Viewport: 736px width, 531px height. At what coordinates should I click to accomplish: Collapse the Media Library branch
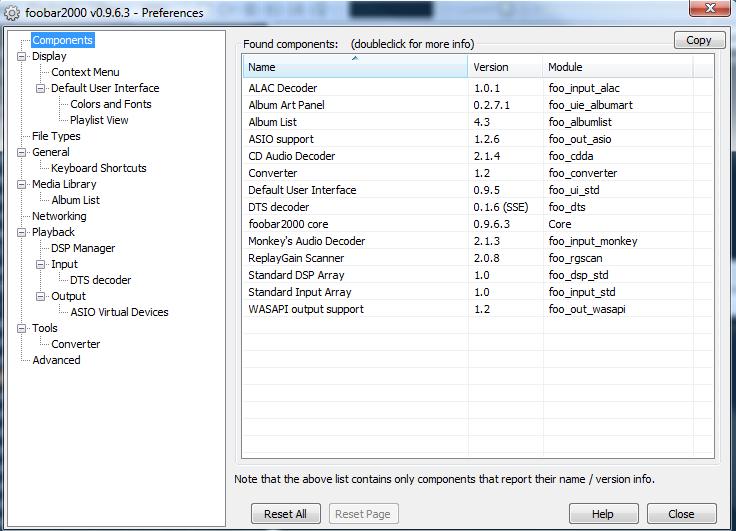(x=21, y=185)
